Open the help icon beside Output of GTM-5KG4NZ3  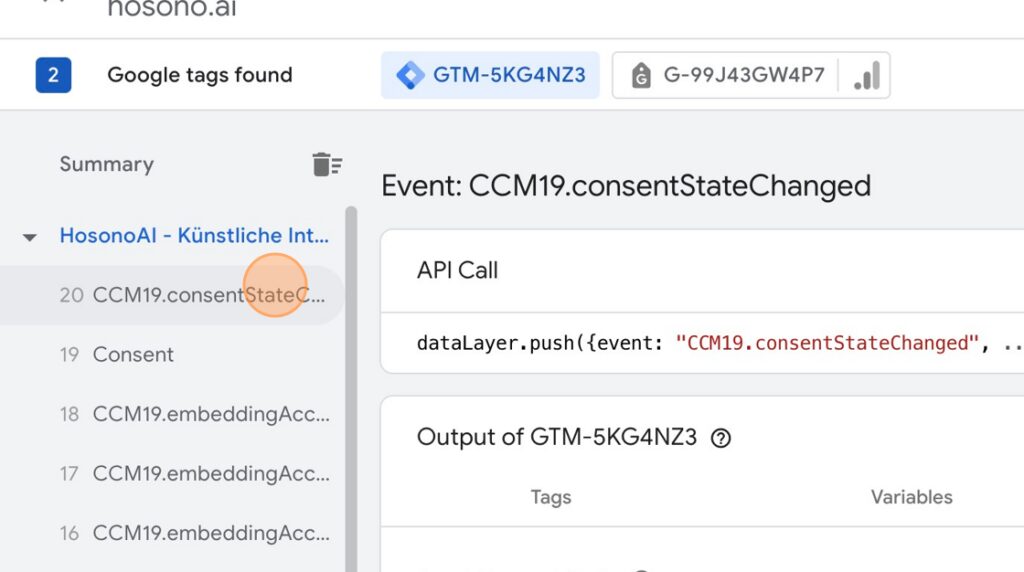(720, 437)
